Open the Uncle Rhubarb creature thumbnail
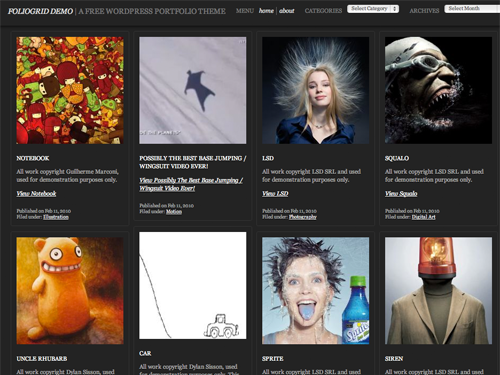500x375 pixels. point(70,291)
